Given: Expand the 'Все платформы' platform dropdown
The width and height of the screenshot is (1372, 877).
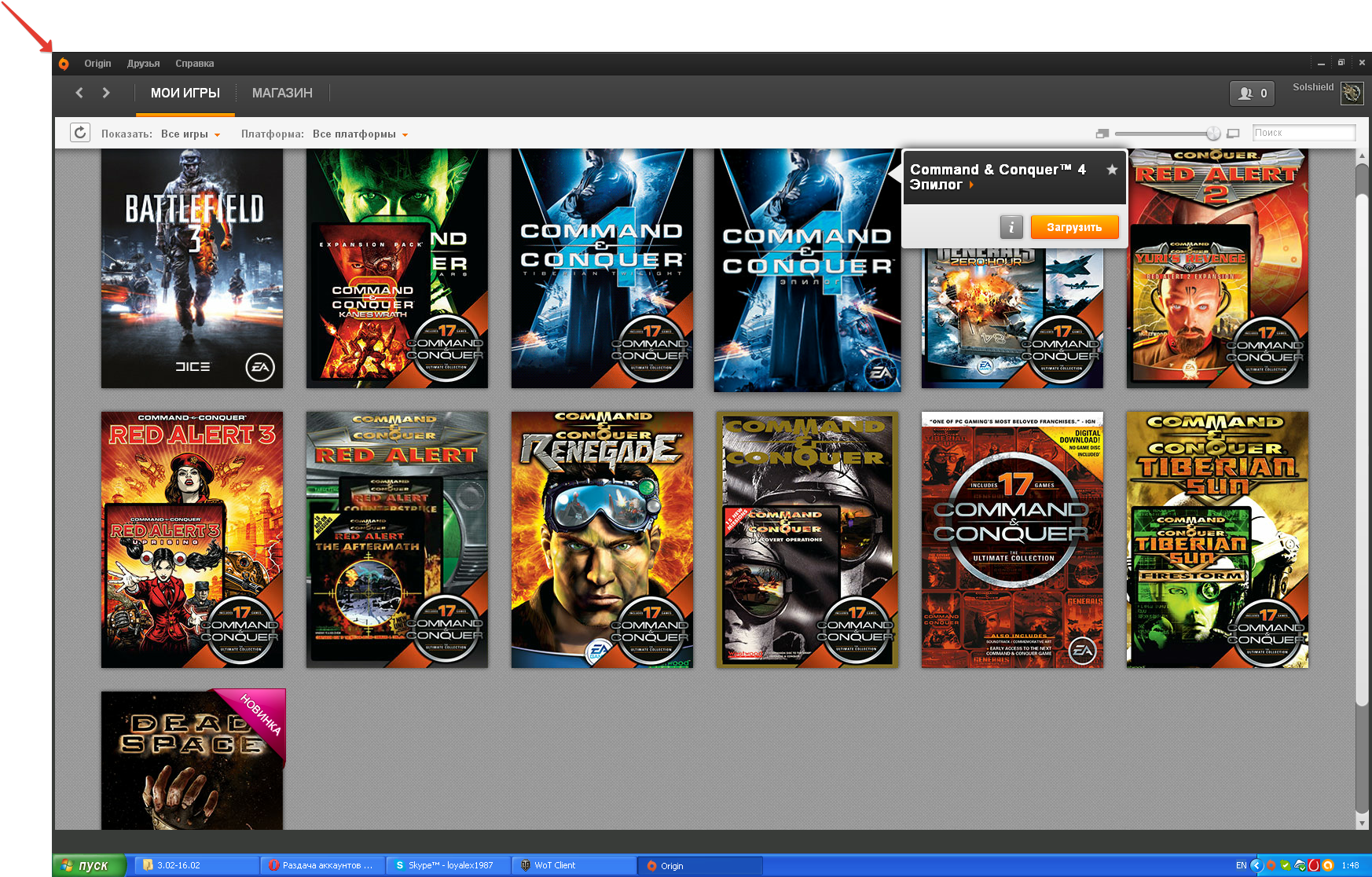Looking at the screenshot, I should pos(360,134).
